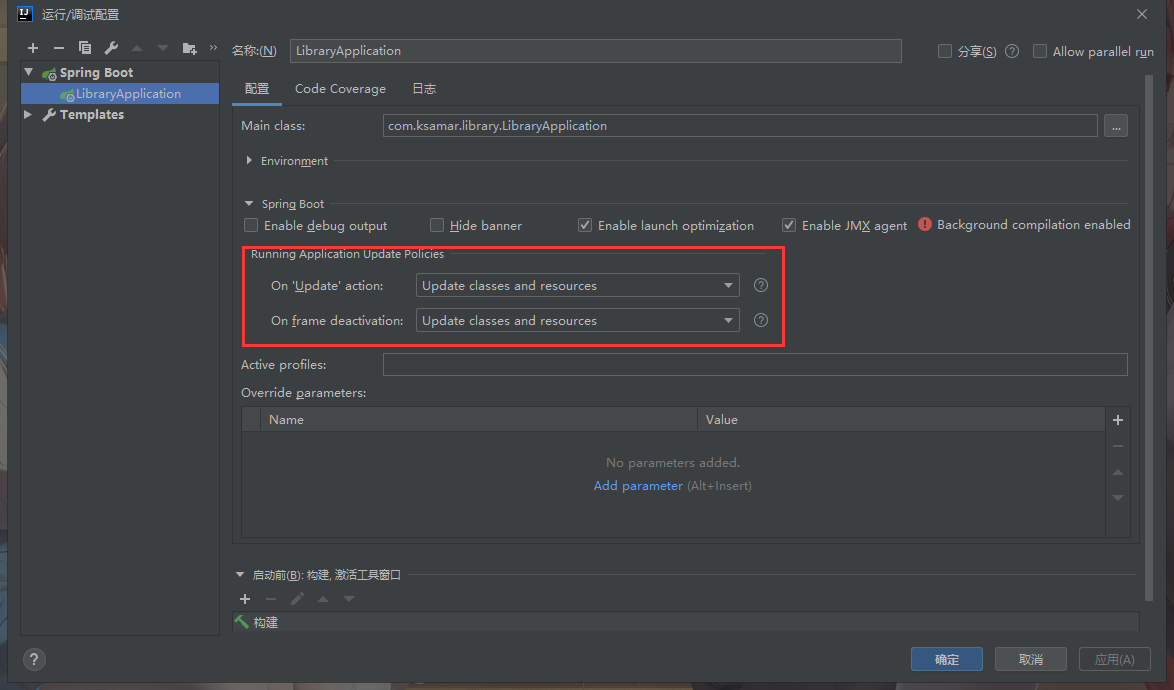This screenshot has height=690, width=1174.
Task: Switch to 配置 tab
Action: click(257, 88)
